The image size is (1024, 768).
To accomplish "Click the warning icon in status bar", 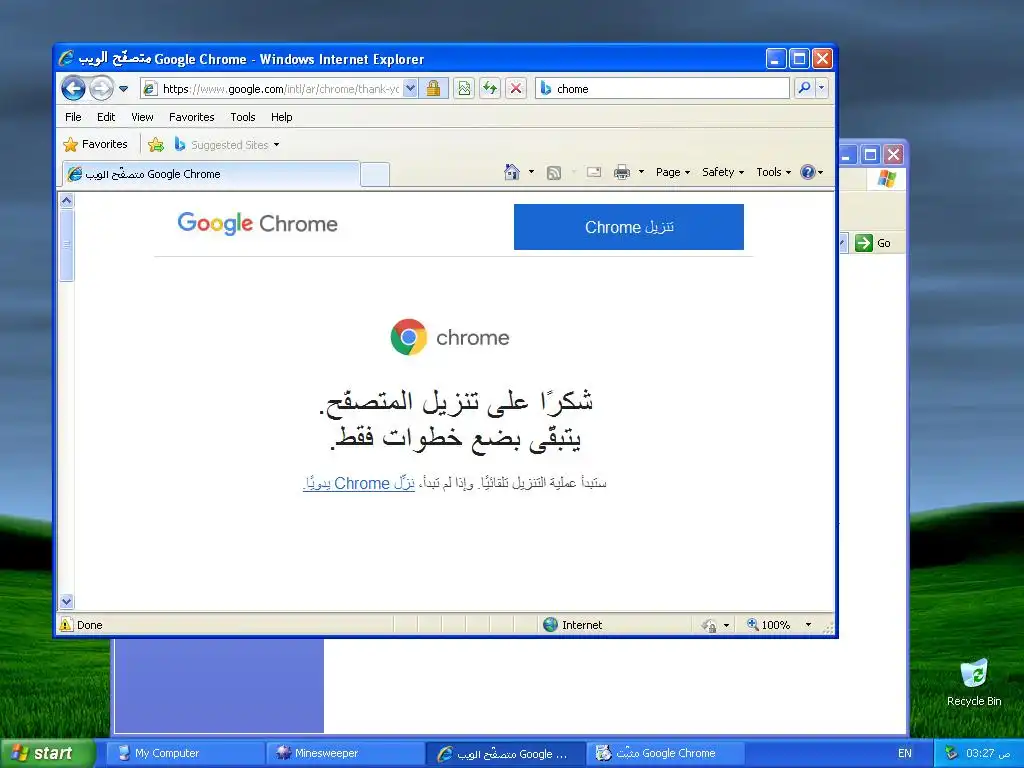I will (x=66, y=624).
